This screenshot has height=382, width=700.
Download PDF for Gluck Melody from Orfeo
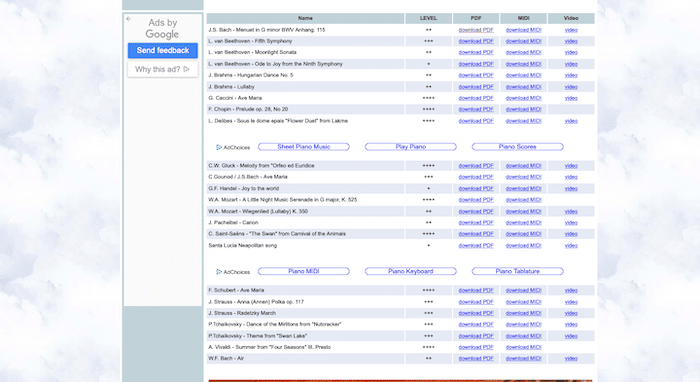(476, 166)
